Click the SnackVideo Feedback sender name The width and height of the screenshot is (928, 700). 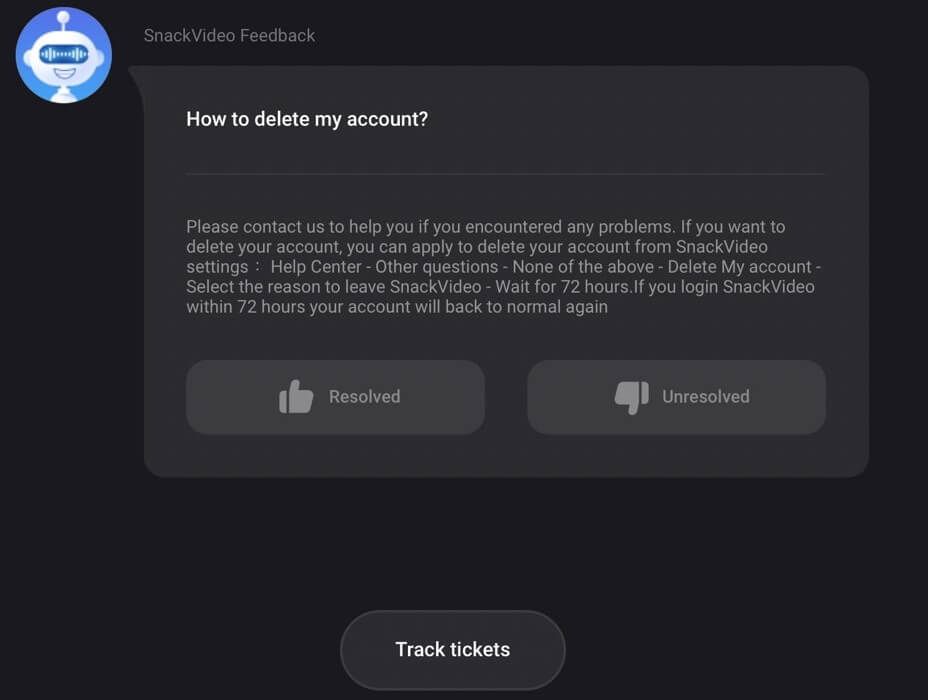point(229,36)
